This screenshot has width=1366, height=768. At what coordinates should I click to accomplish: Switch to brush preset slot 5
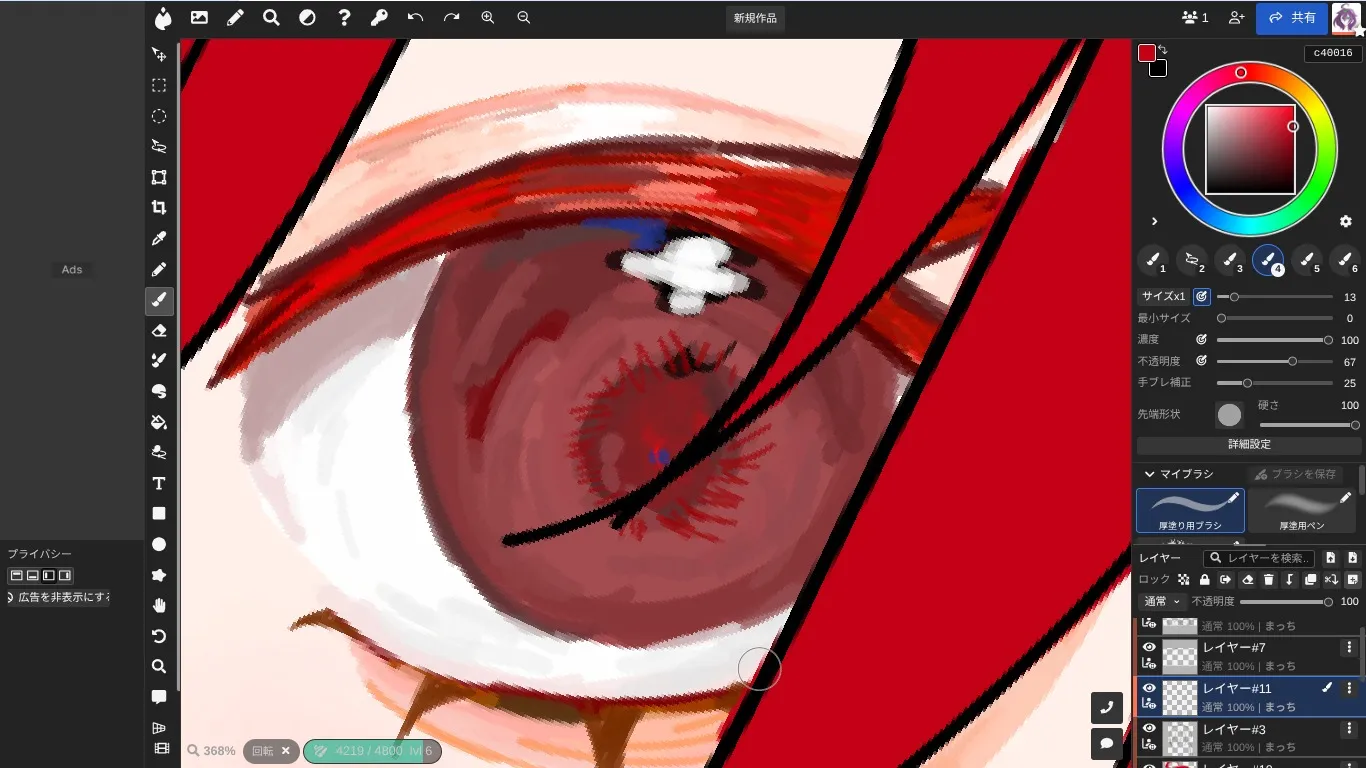[x=1306, y=261]
